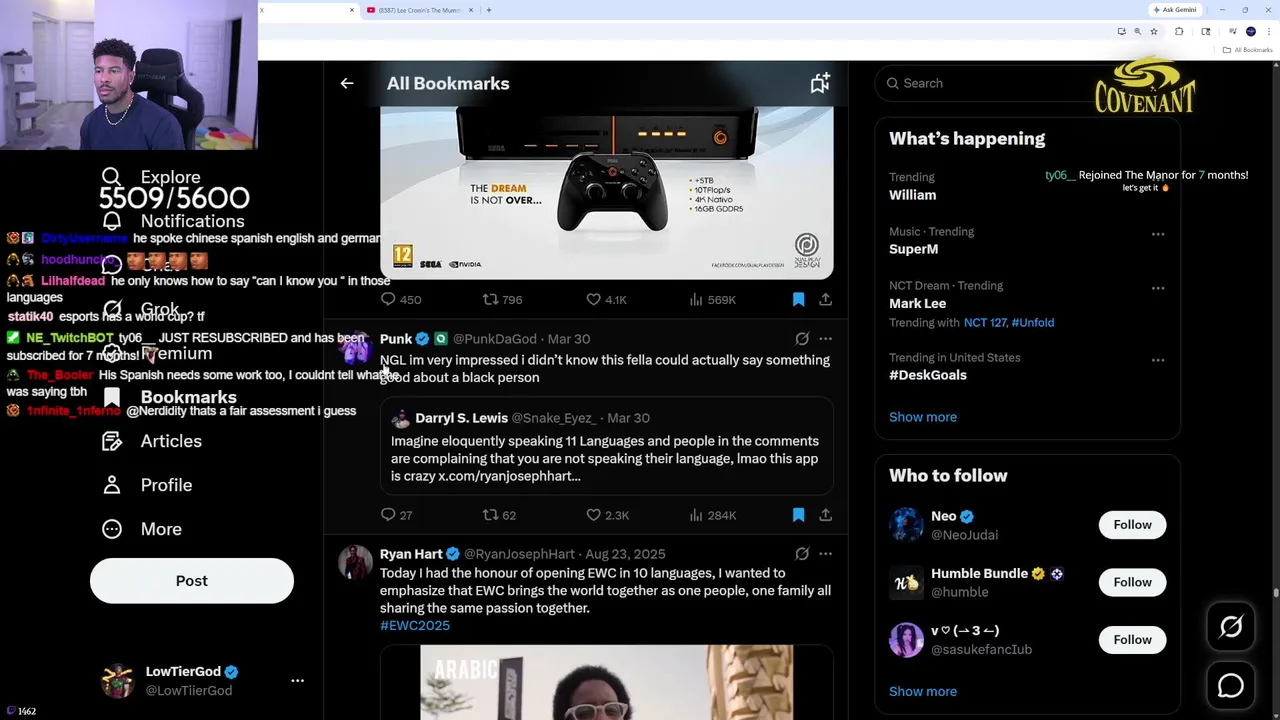The image size is (1280, 720).
Task: Open Notifications in the sidebar
Action: pos(173,221)
